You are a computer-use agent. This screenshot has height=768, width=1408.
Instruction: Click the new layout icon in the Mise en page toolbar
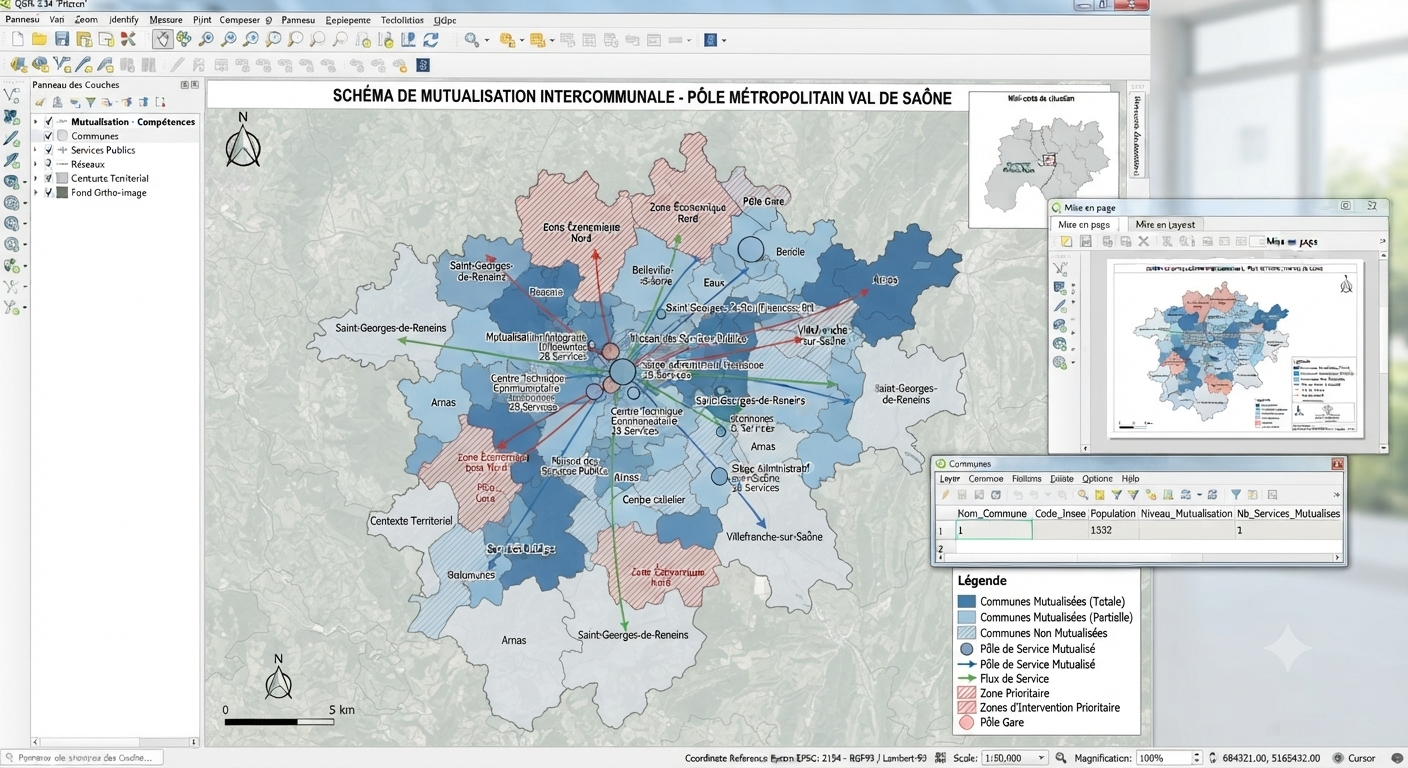[x=1066, y=241]
